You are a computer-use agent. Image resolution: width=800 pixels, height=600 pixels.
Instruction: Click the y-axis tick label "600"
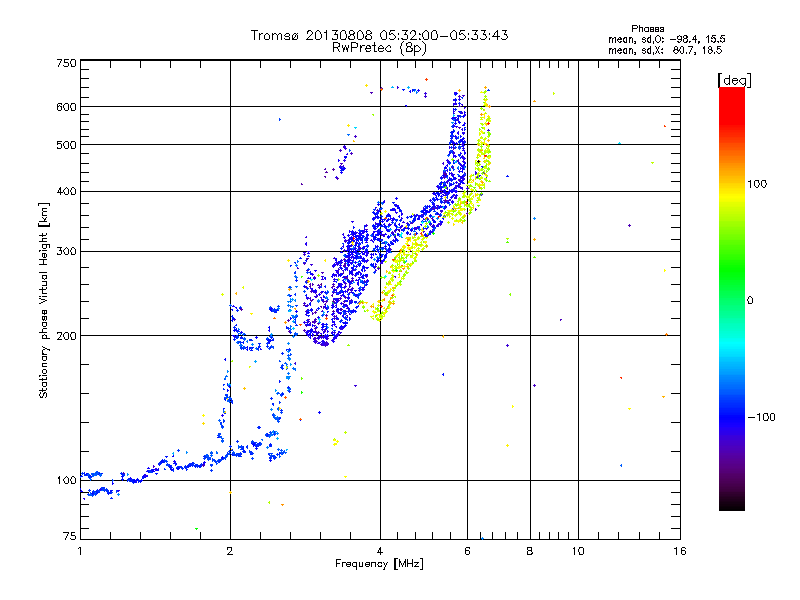coord(66,107)
